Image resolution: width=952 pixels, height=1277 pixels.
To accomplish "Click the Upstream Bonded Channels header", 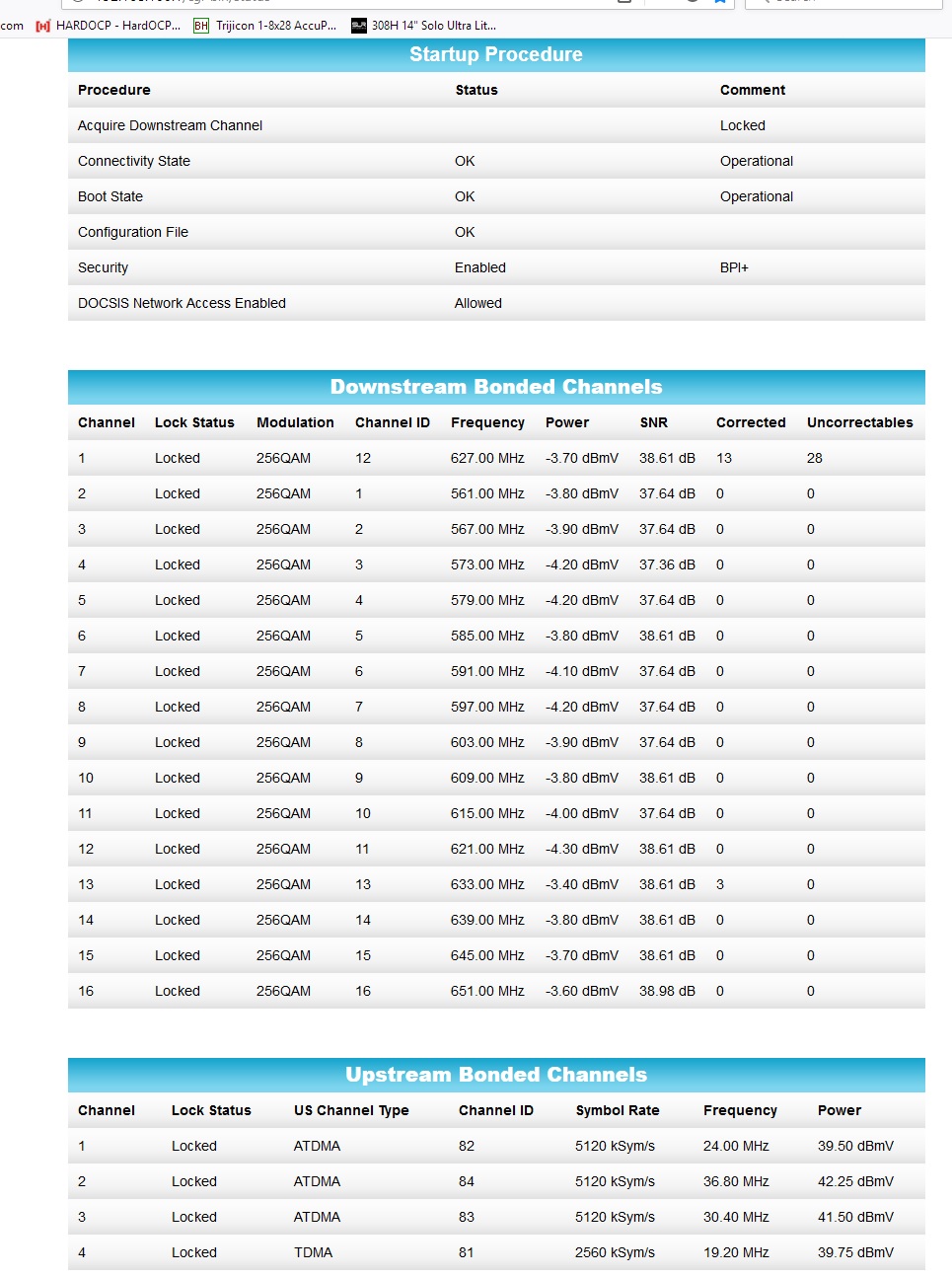I will tap(496, 1075).
